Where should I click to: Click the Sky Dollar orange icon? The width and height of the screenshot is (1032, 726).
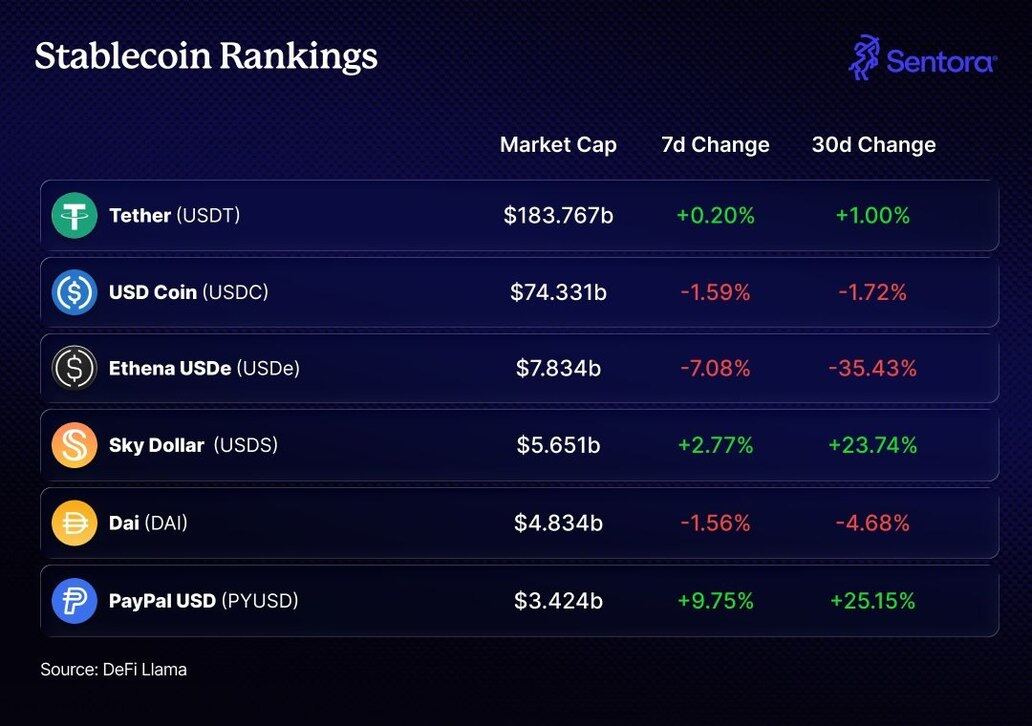click(x=74, y=445)
